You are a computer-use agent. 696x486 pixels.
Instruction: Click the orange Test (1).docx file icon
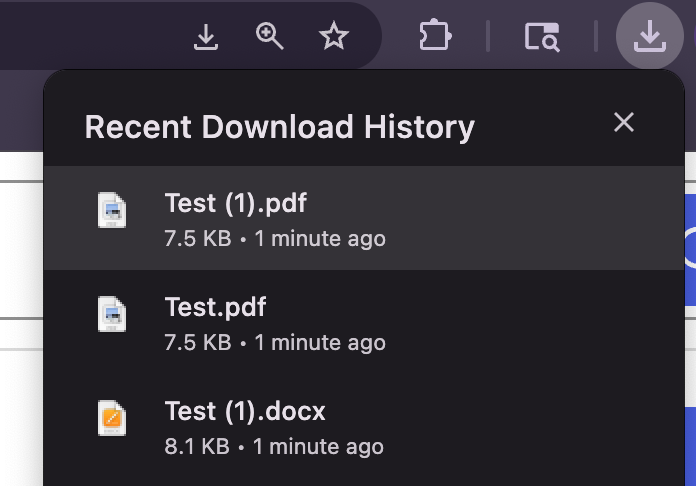tap(112, 418)
